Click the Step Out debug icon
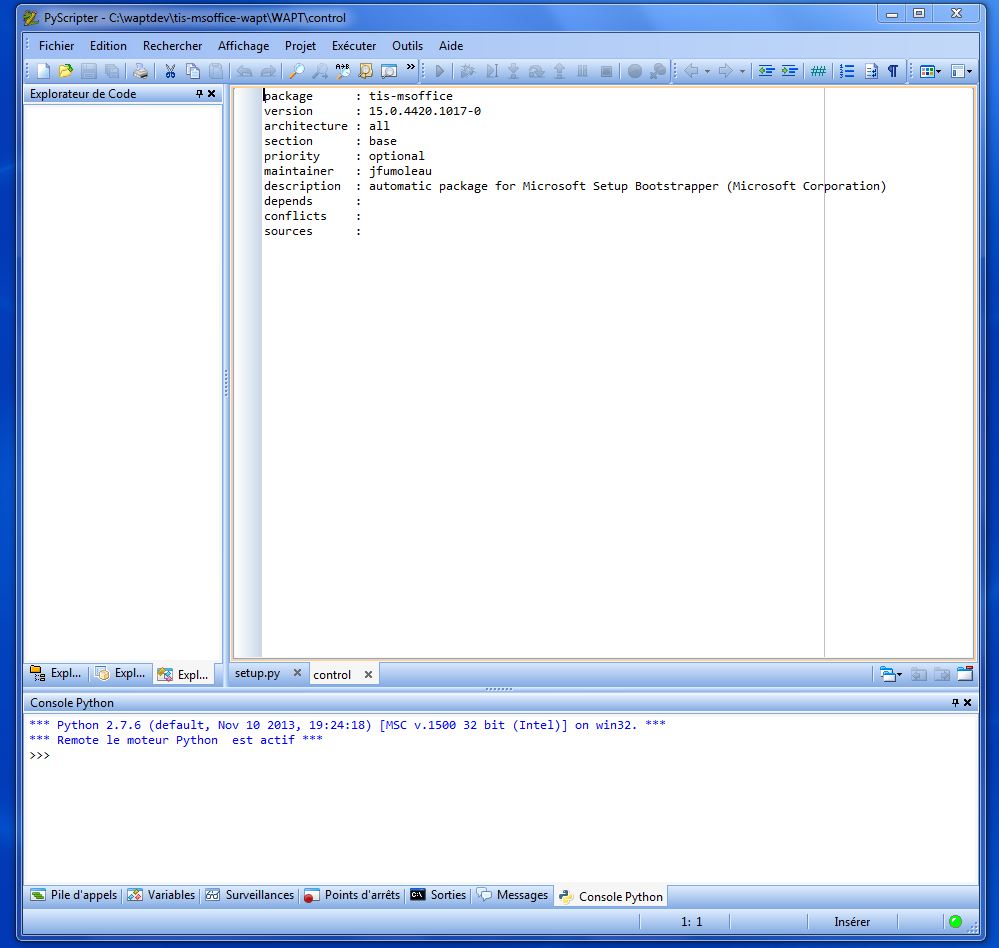This screenshot has height=948, width=999. (559, 71)
